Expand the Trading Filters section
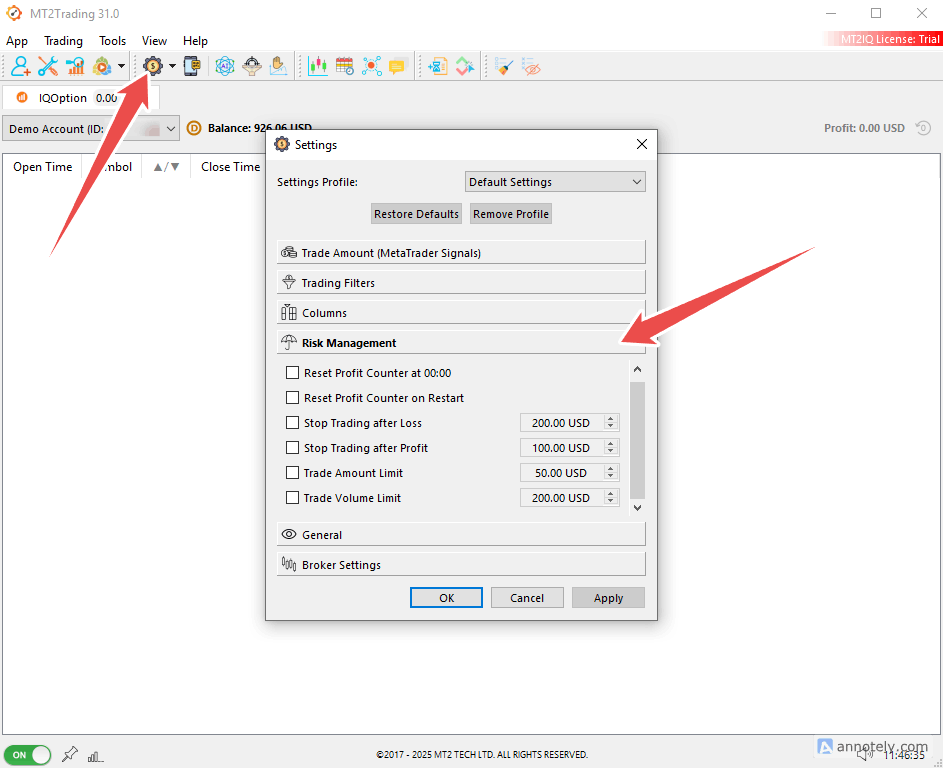 coord(461,283)
